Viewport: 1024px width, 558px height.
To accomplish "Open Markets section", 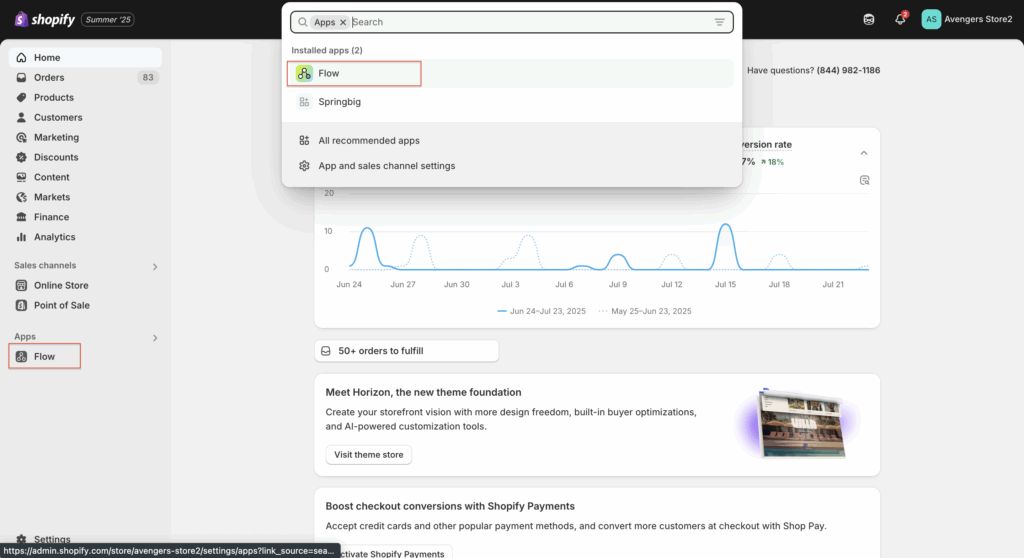I will click(85, 197).
